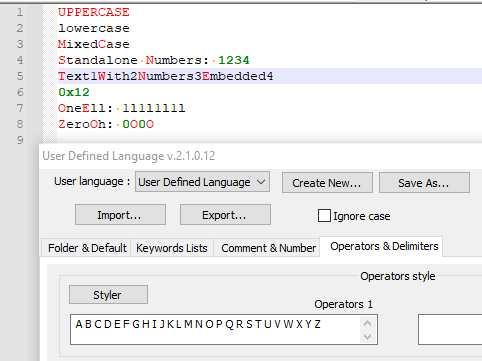The width and height of the screenshot is (482, 361).
Task: Click the 11111111 text on line 7
Action: tap(154, 108)
